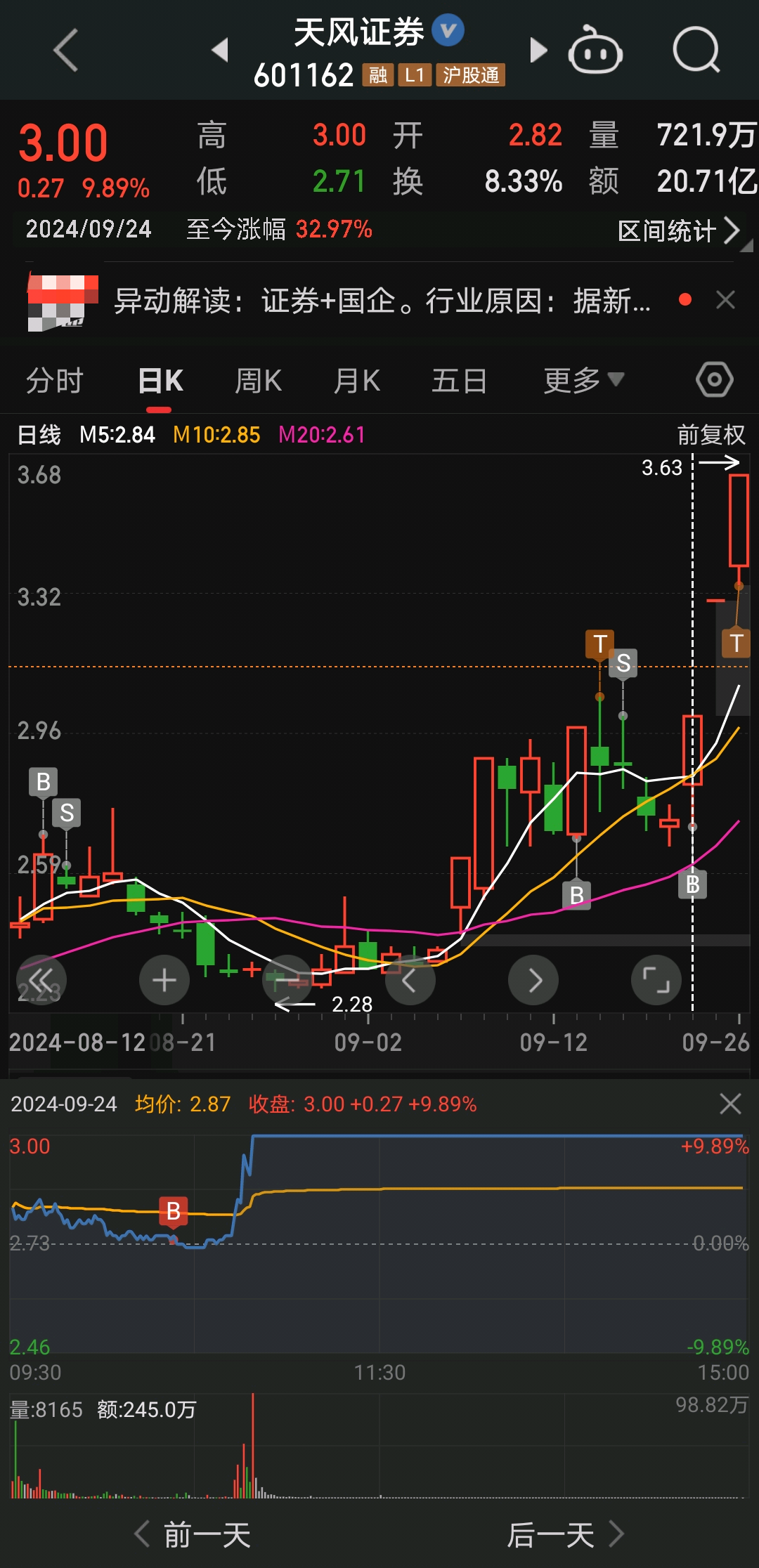Tap the L1 quote level badge
Viewport: 759px width, 1568px height.
[x=415, y=75]
